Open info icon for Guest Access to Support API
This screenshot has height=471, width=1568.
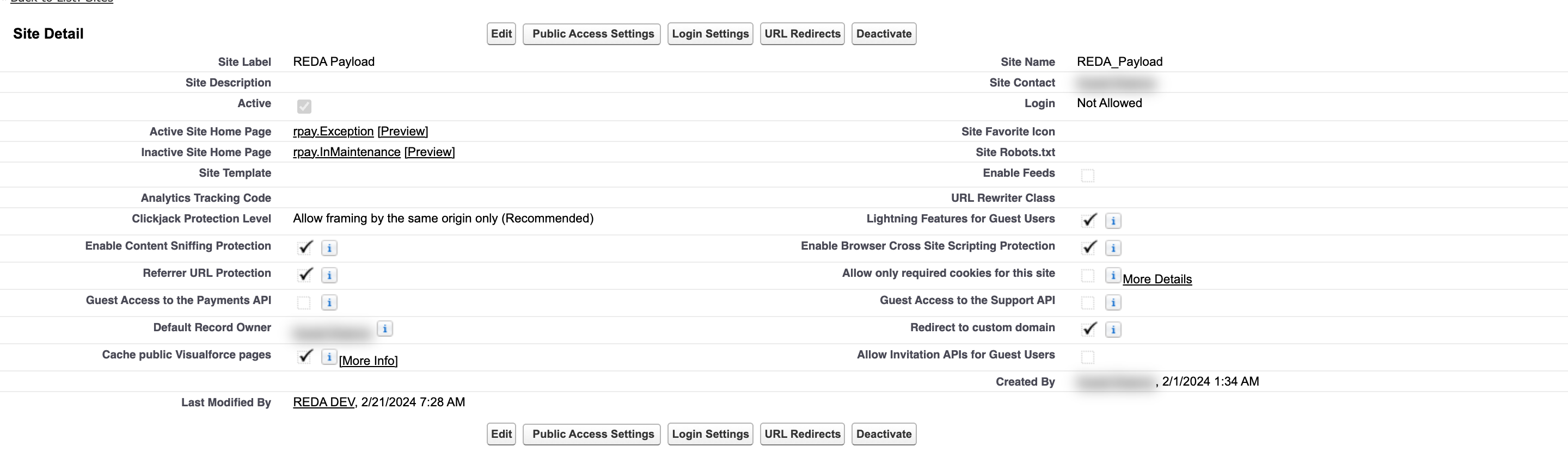click(x=1113, y=302)
